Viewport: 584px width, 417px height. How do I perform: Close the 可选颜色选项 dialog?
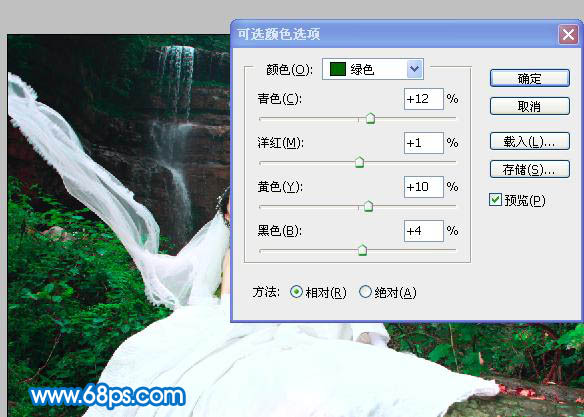568,35
